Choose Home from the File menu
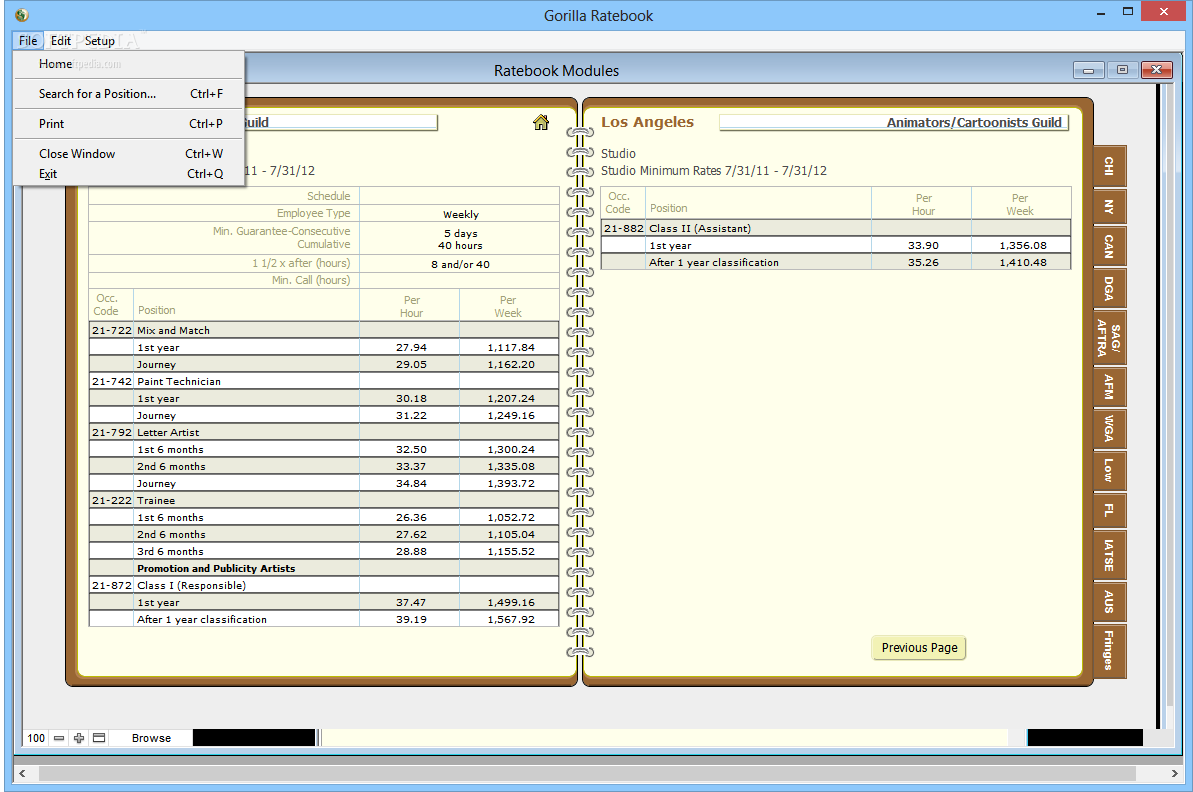This screenshot has width=1193, height=792. click(x=129, y=64)
